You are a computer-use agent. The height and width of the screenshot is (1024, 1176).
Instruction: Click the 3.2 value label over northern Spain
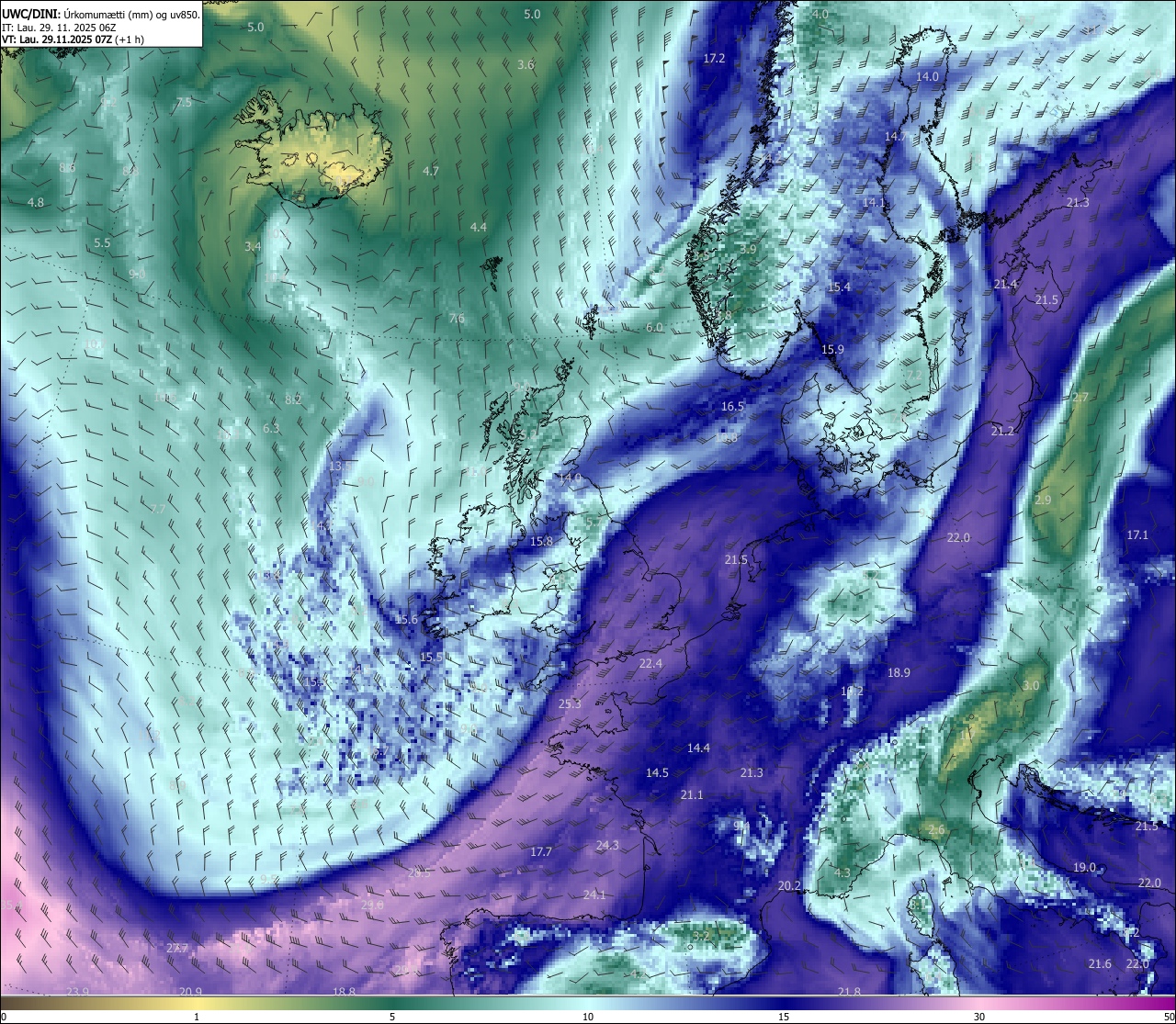pyautogui.click(x=700, y=936)
